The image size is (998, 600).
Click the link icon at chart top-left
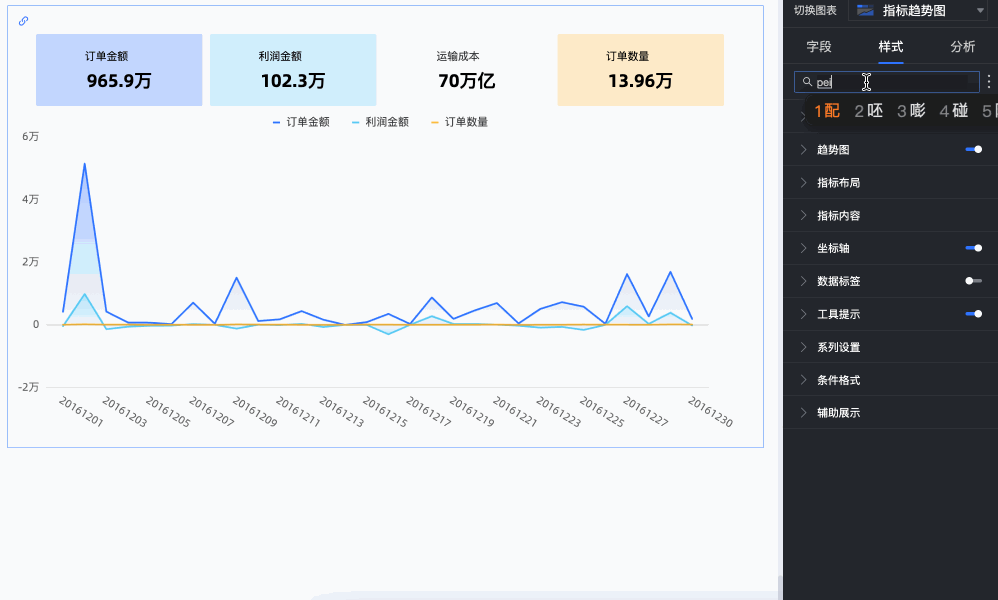[x=24, y=21]
